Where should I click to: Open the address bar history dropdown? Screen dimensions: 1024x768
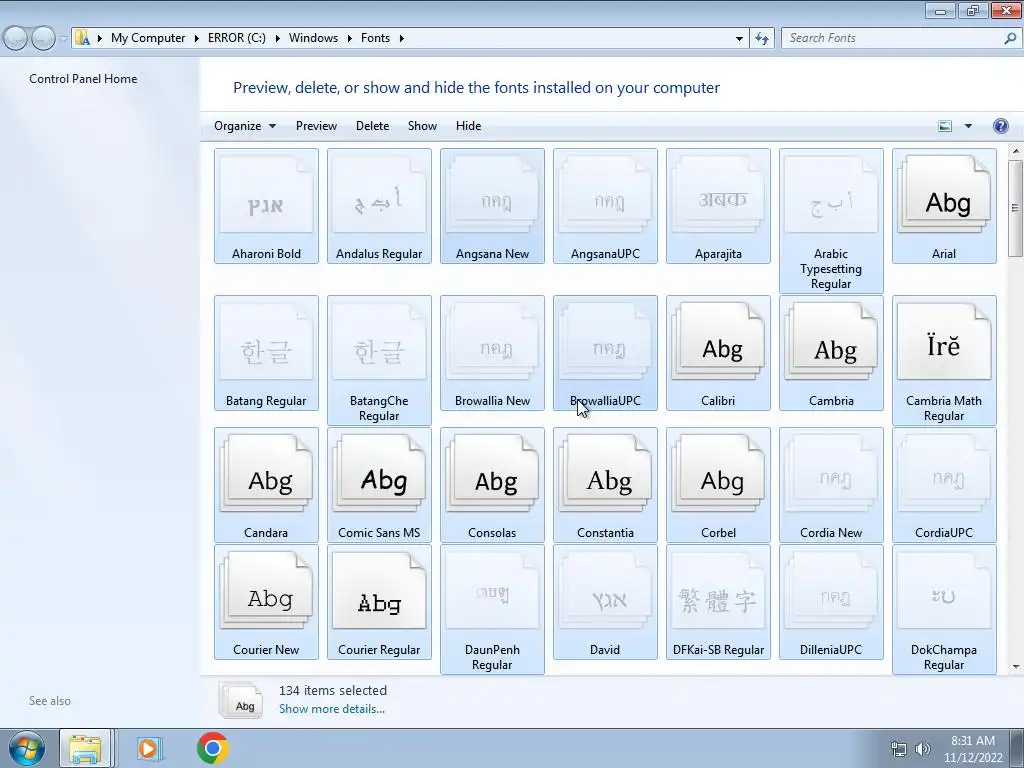tap(739, 38)
